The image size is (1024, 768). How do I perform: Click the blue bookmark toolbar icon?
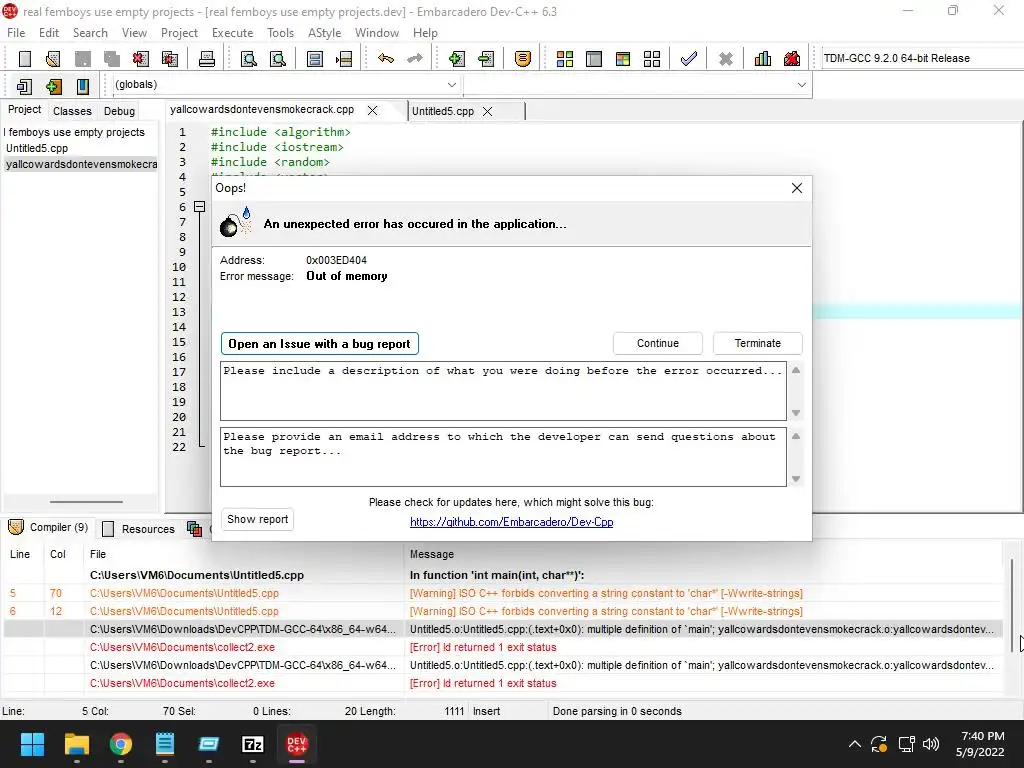(x=83, y=86)
